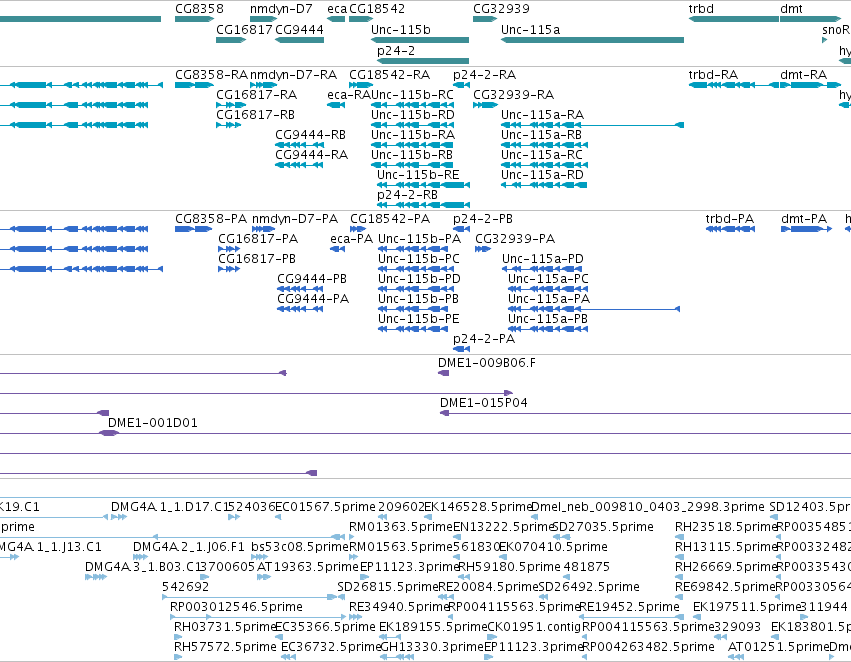
Task: Open the CG32939-RA transcript
Action: coord(485,105)
